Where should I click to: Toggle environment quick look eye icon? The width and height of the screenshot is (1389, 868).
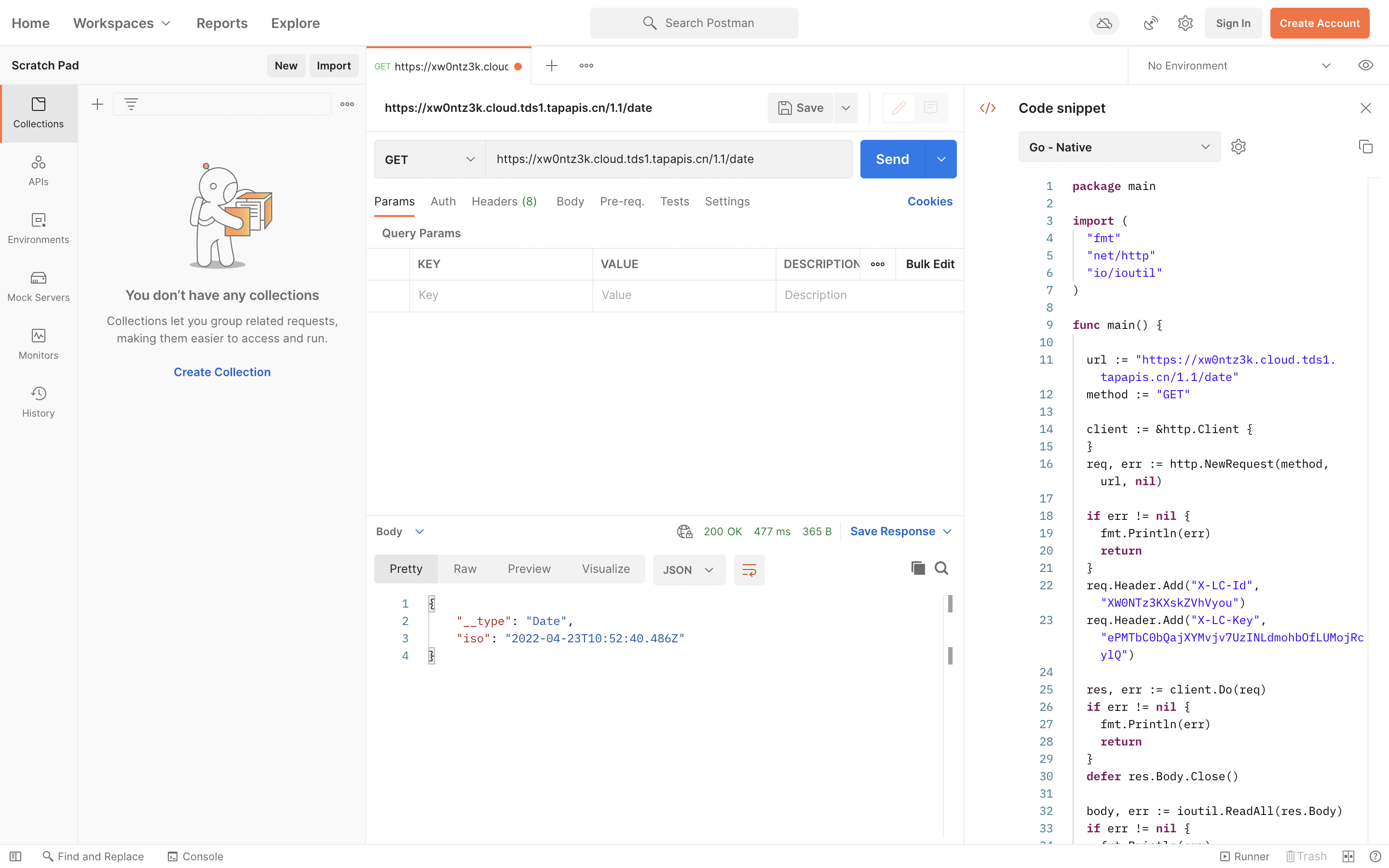click(1365, 65)
